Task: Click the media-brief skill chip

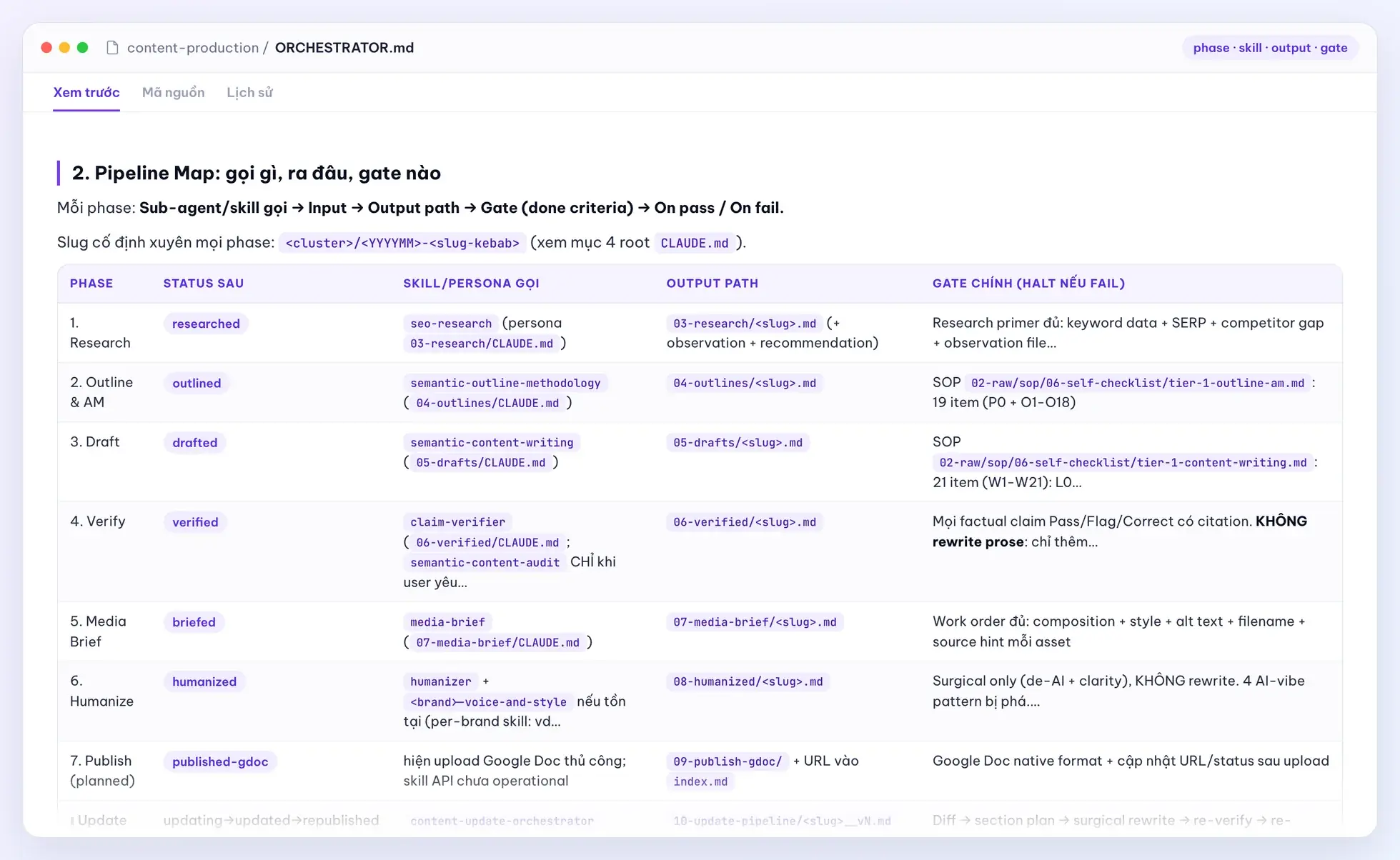Action: coord(447,622)
